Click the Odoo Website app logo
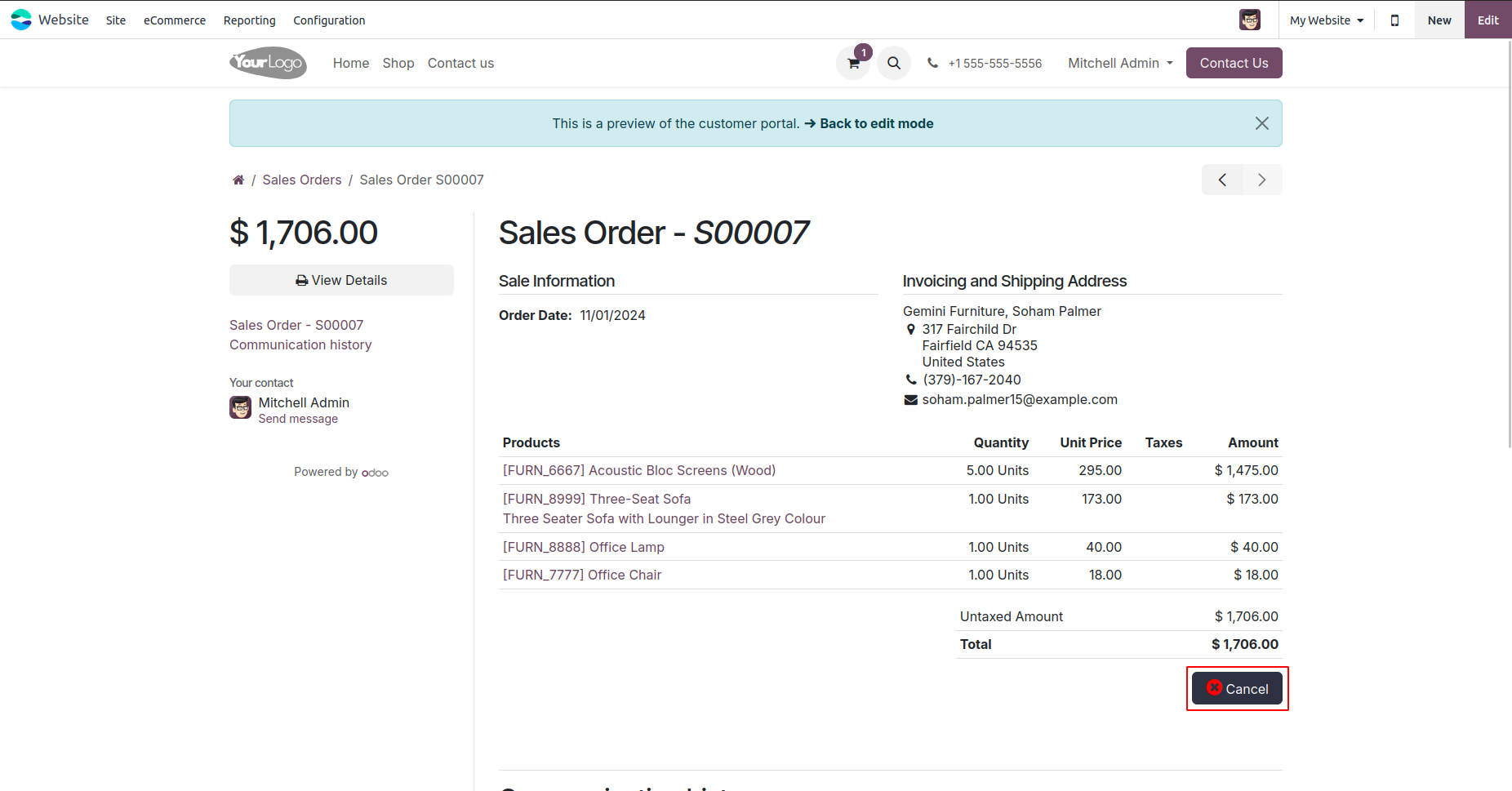The image size is (1512, 791). click(21, 20)
